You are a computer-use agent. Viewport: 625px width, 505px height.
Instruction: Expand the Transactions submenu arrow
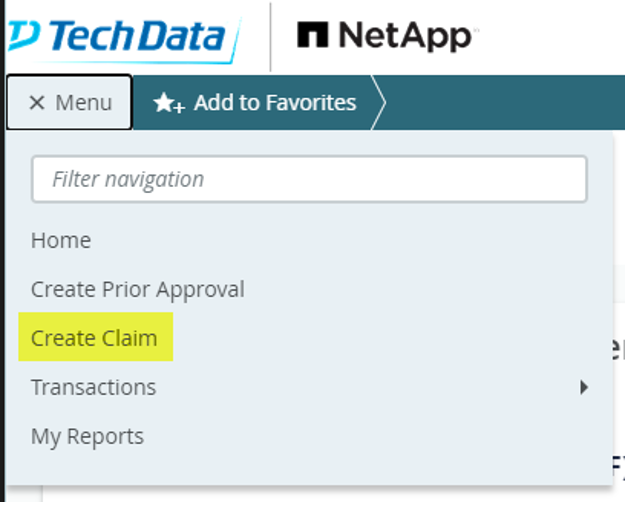click(x=585, y=387)
